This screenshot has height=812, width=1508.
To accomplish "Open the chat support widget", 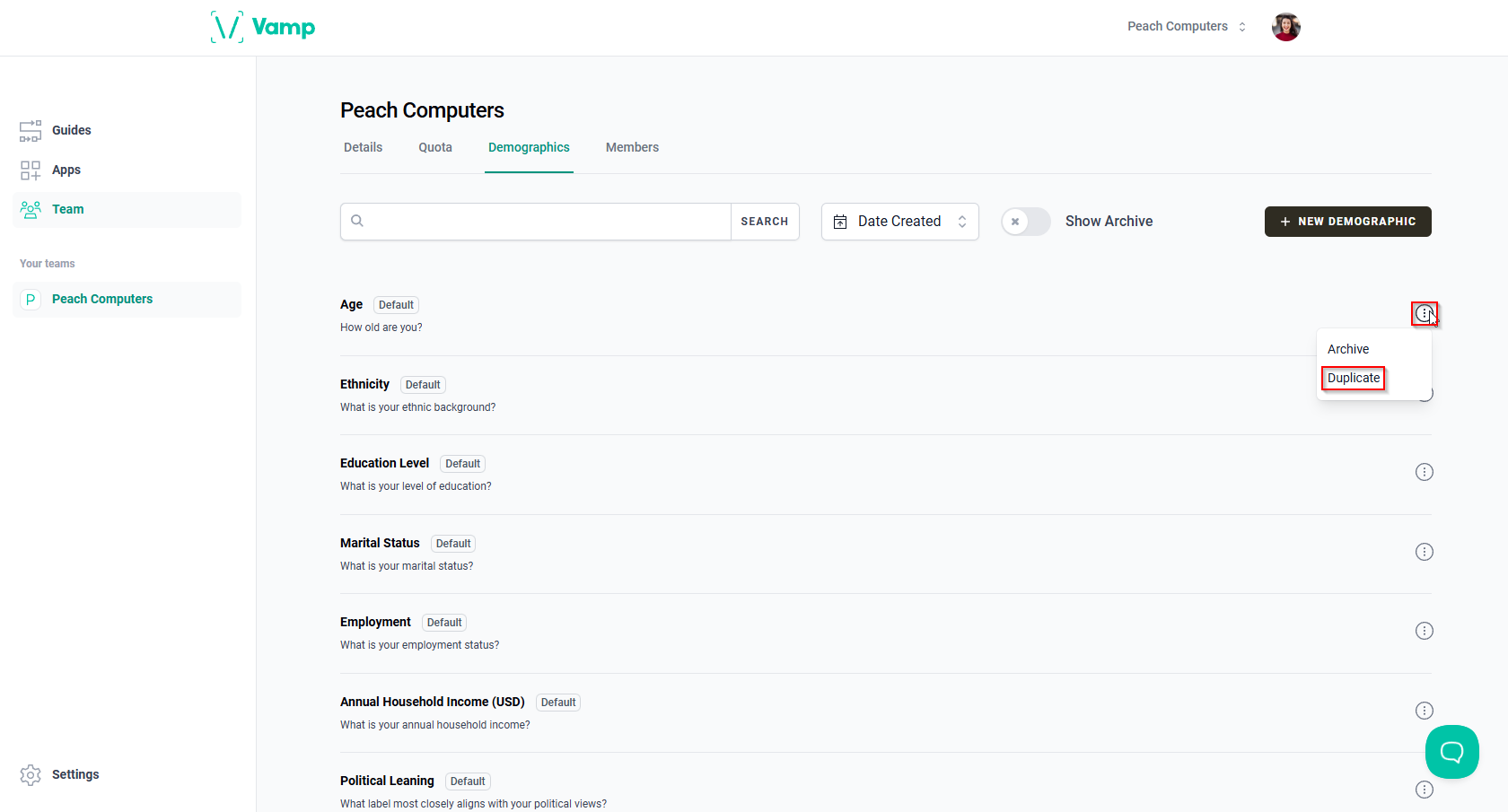I will pos(1451,752).
